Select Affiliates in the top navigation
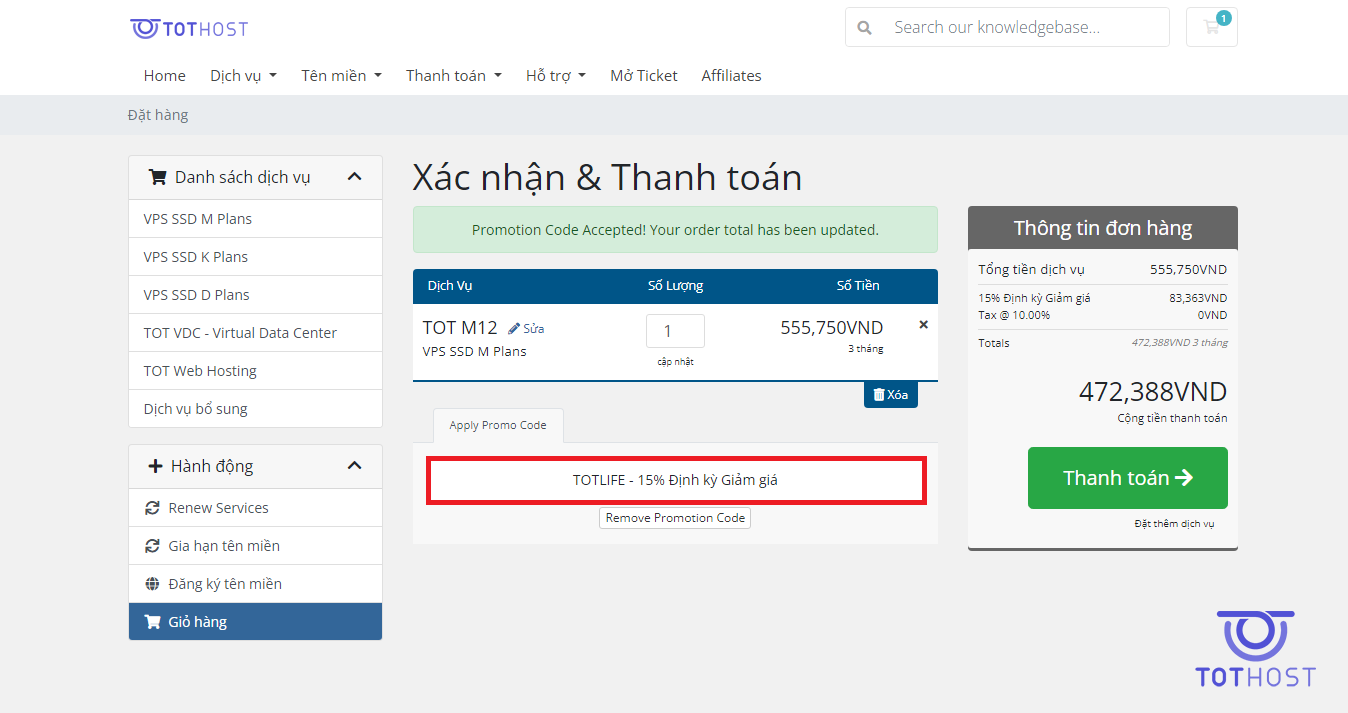The image size is (1348, 713). pyautogui.click(x=731, y=75)
